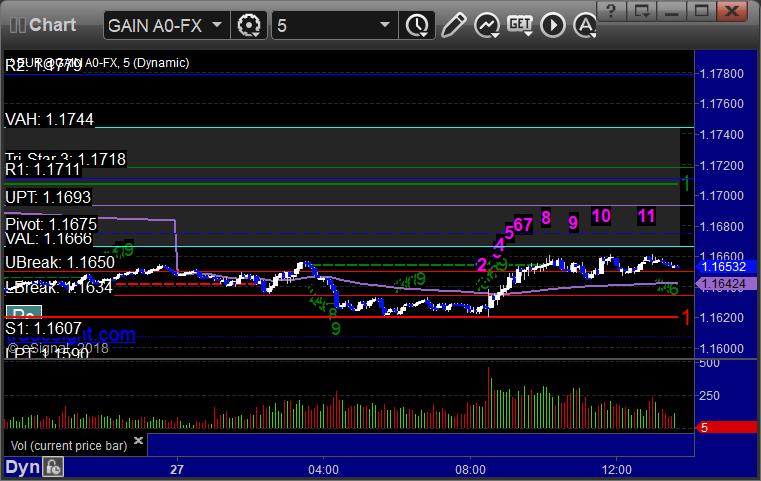Screen dimensions: 761x481
Task: Click the magenta count number 8
Action: point(546,218)
